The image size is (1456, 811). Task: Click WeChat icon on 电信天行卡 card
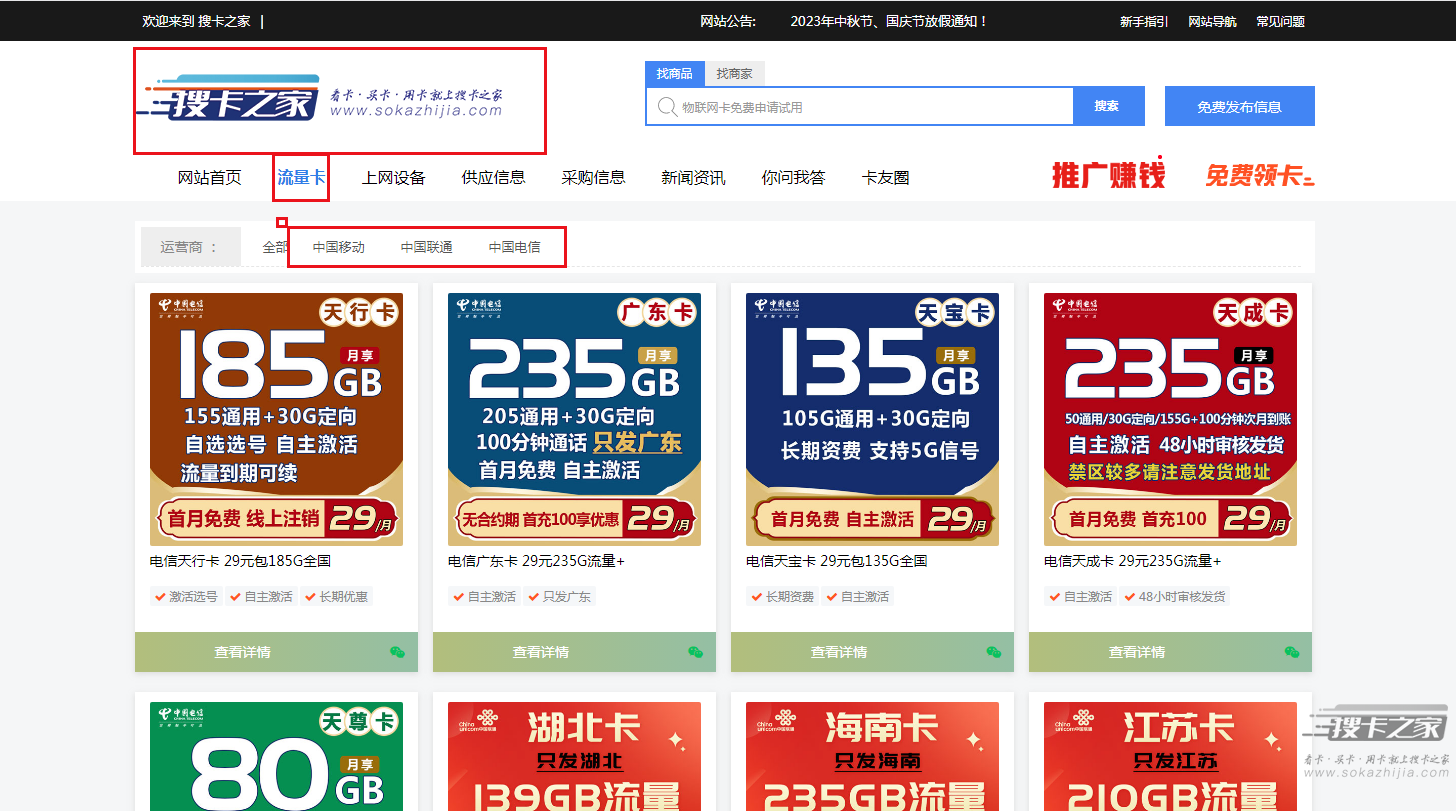pyautogui.click(x=397, y=652)
